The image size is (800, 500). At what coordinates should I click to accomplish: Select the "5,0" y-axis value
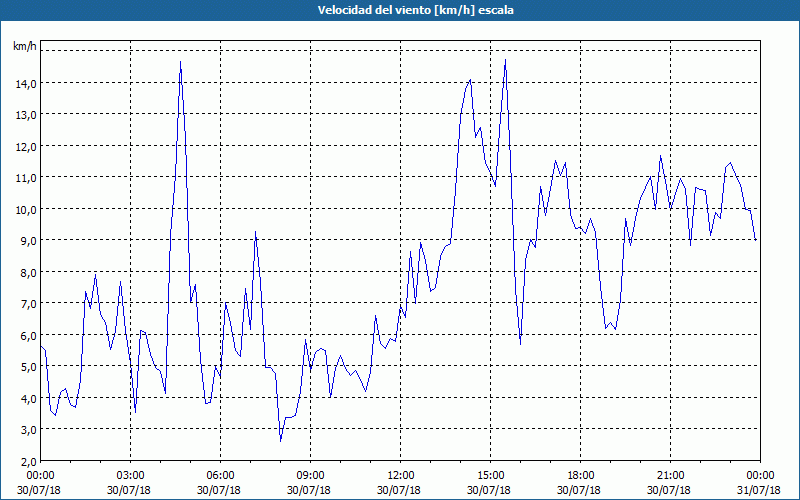pos(28,367)
